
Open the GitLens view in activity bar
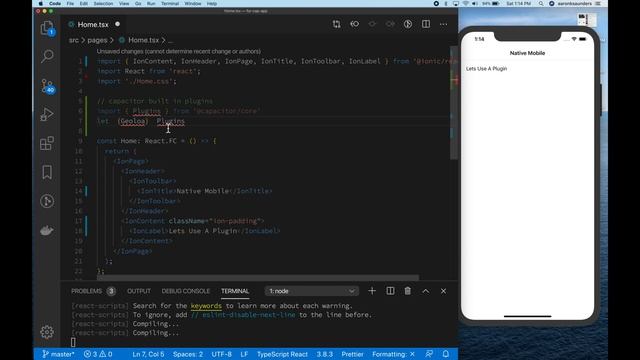tap(47, 201)
